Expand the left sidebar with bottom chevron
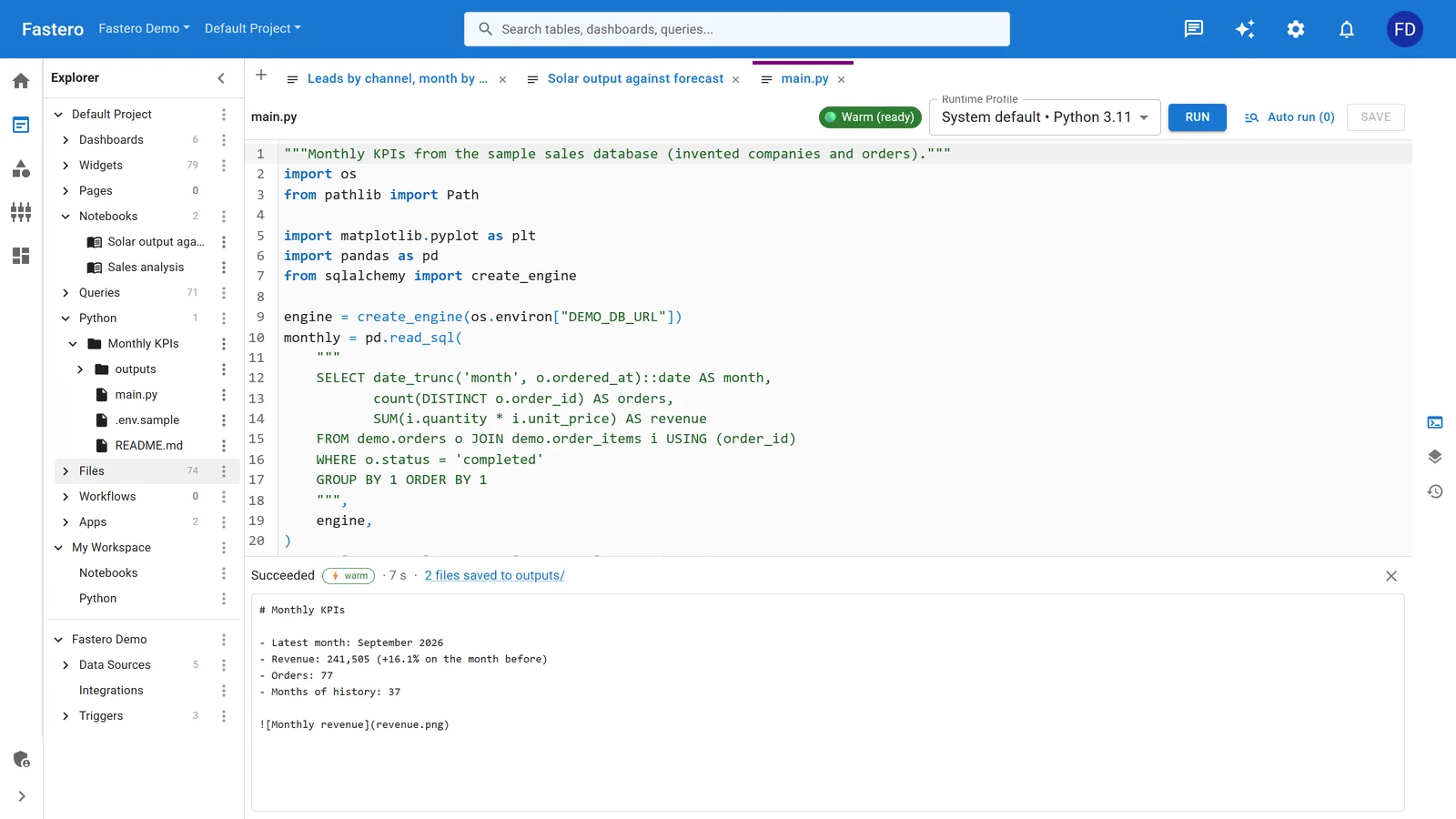This screenshot has width=1456, height=819. (x=21, y=796)
